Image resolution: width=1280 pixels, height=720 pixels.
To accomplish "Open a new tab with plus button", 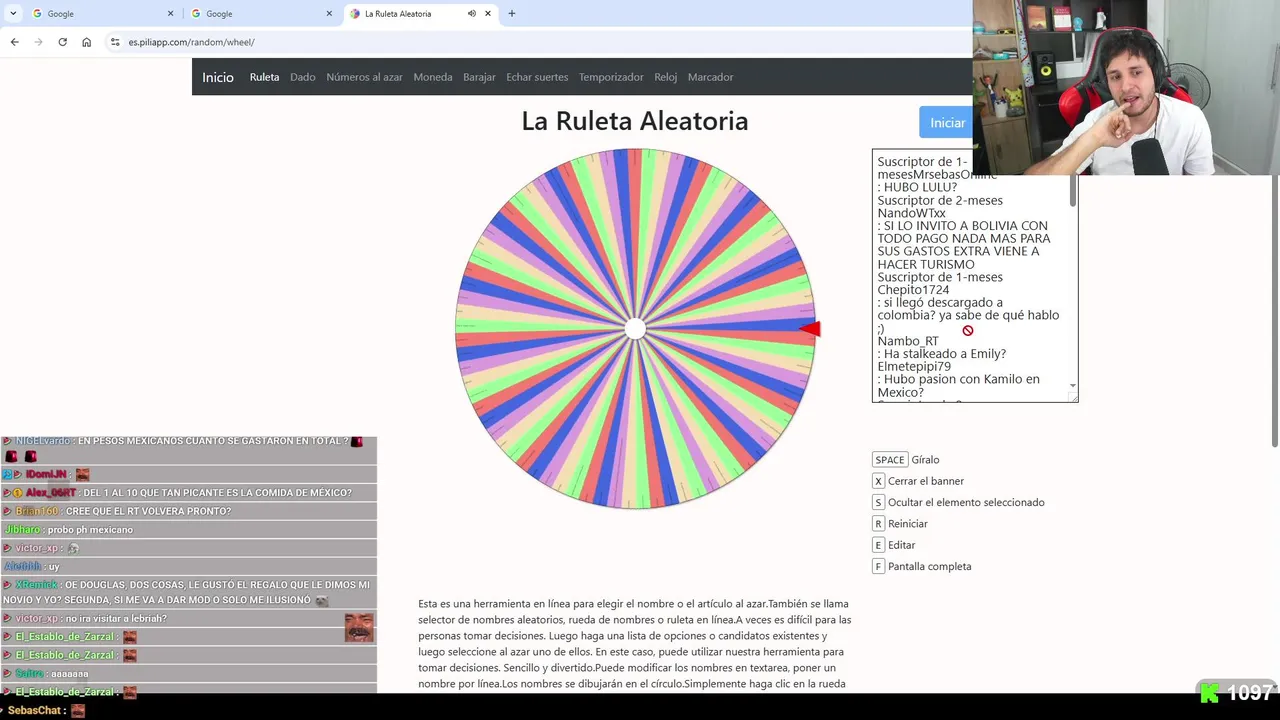I will pyautogui.click(x=512, y=14).
